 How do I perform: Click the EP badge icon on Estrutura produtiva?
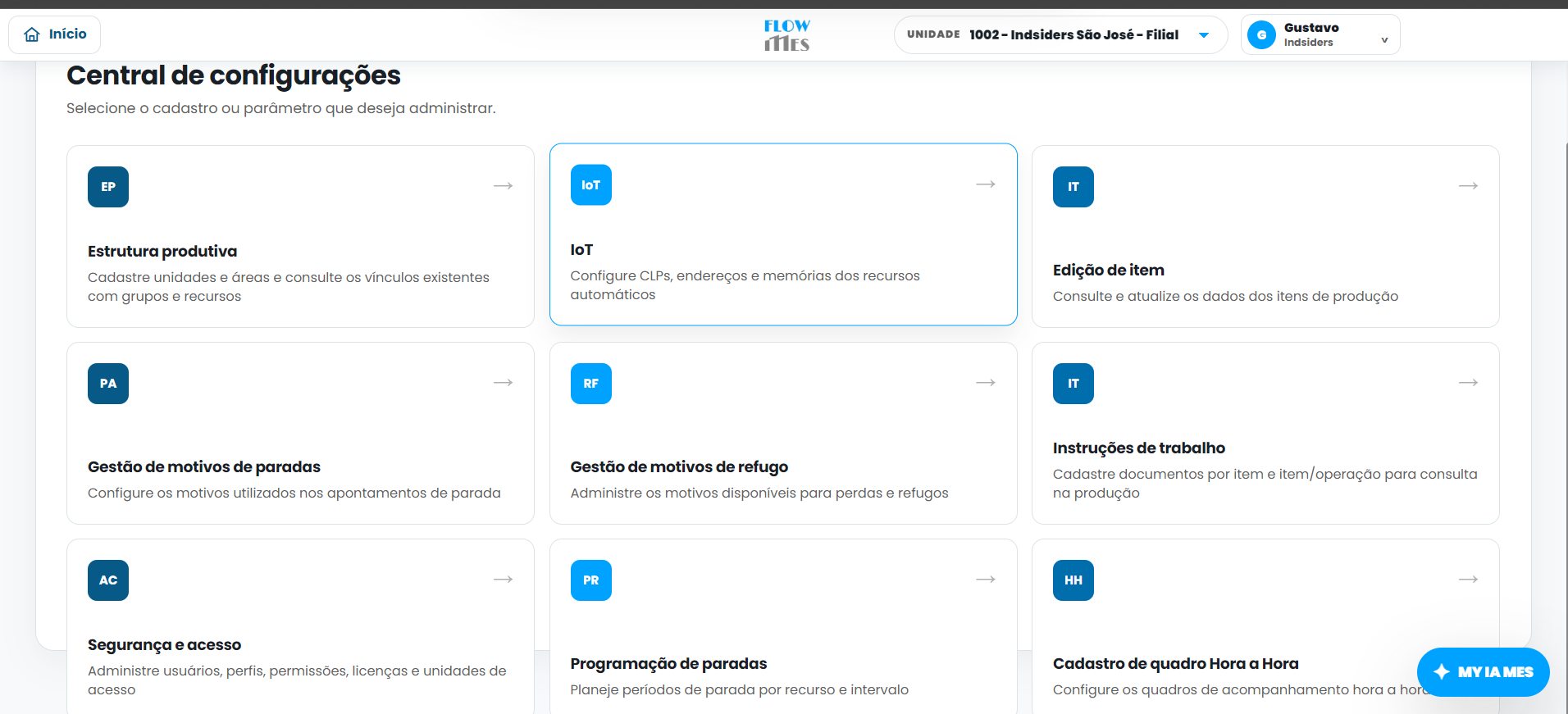tap(108, 187)
